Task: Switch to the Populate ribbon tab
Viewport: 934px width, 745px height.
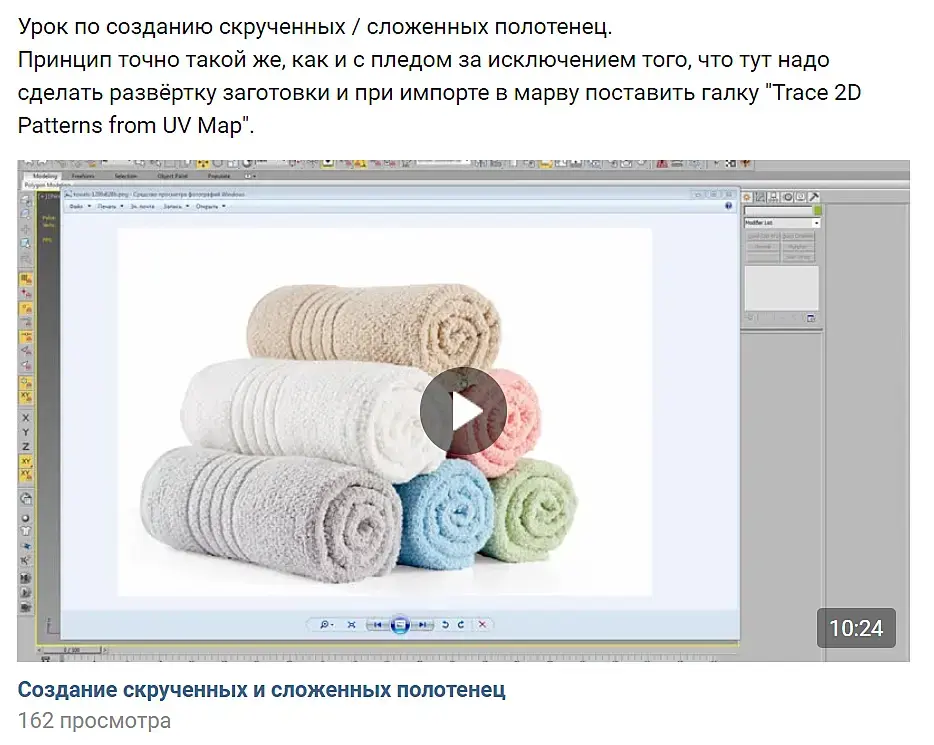Action: [x=219, y=176]
